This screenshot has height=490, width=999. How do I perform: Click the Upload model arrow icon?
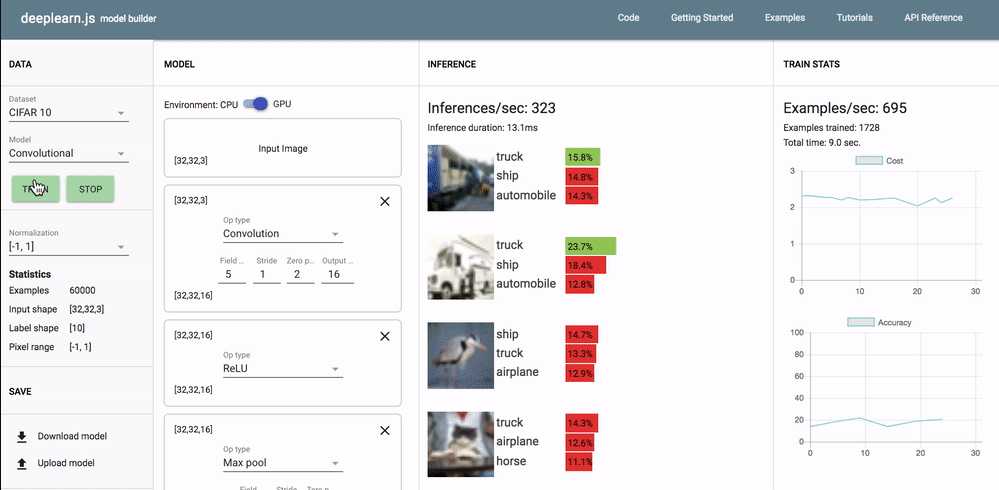22,463
